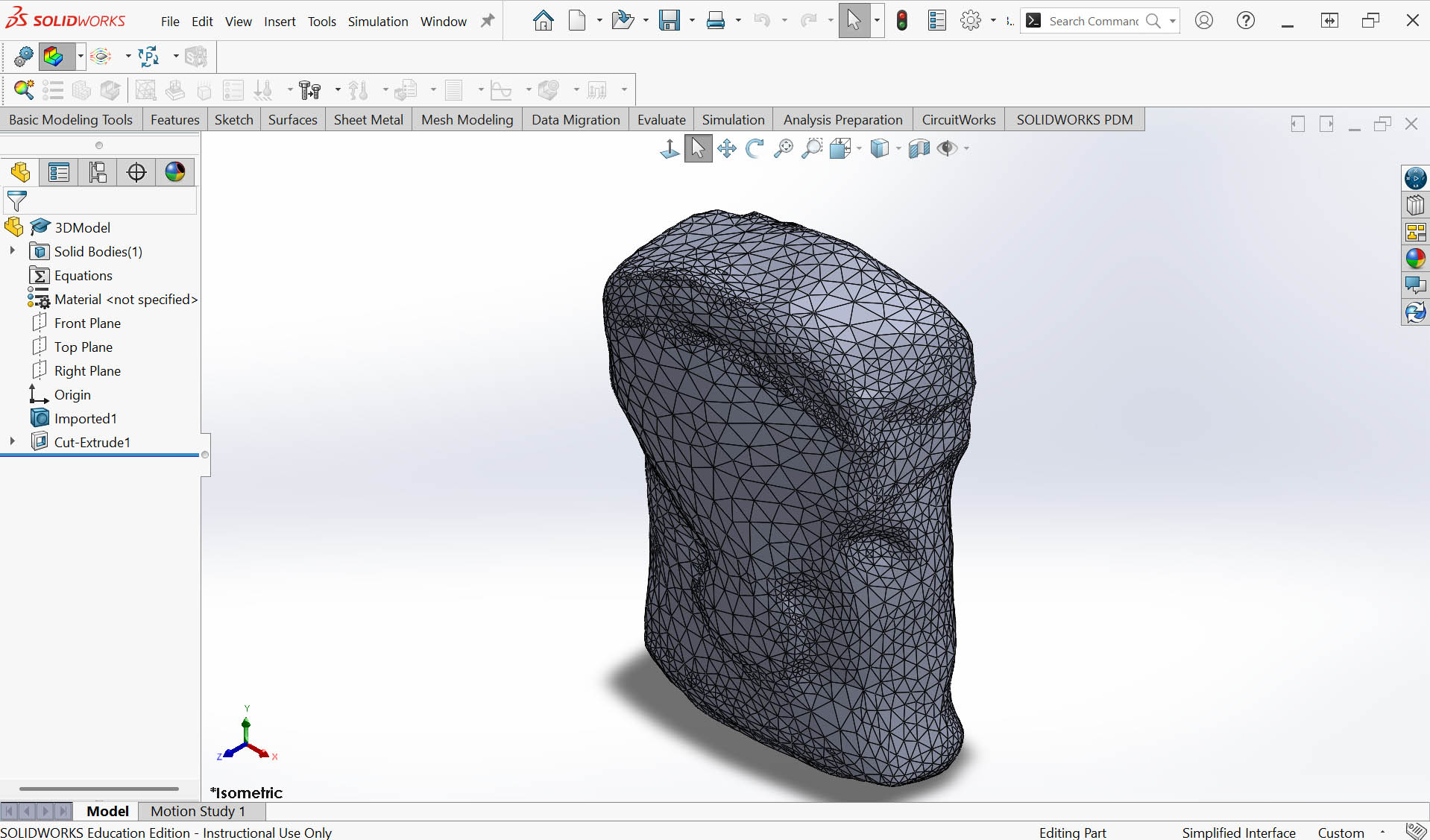Select the DimXpertManager crosshair tab
The image size is (1430, 840).
[136, 172]
